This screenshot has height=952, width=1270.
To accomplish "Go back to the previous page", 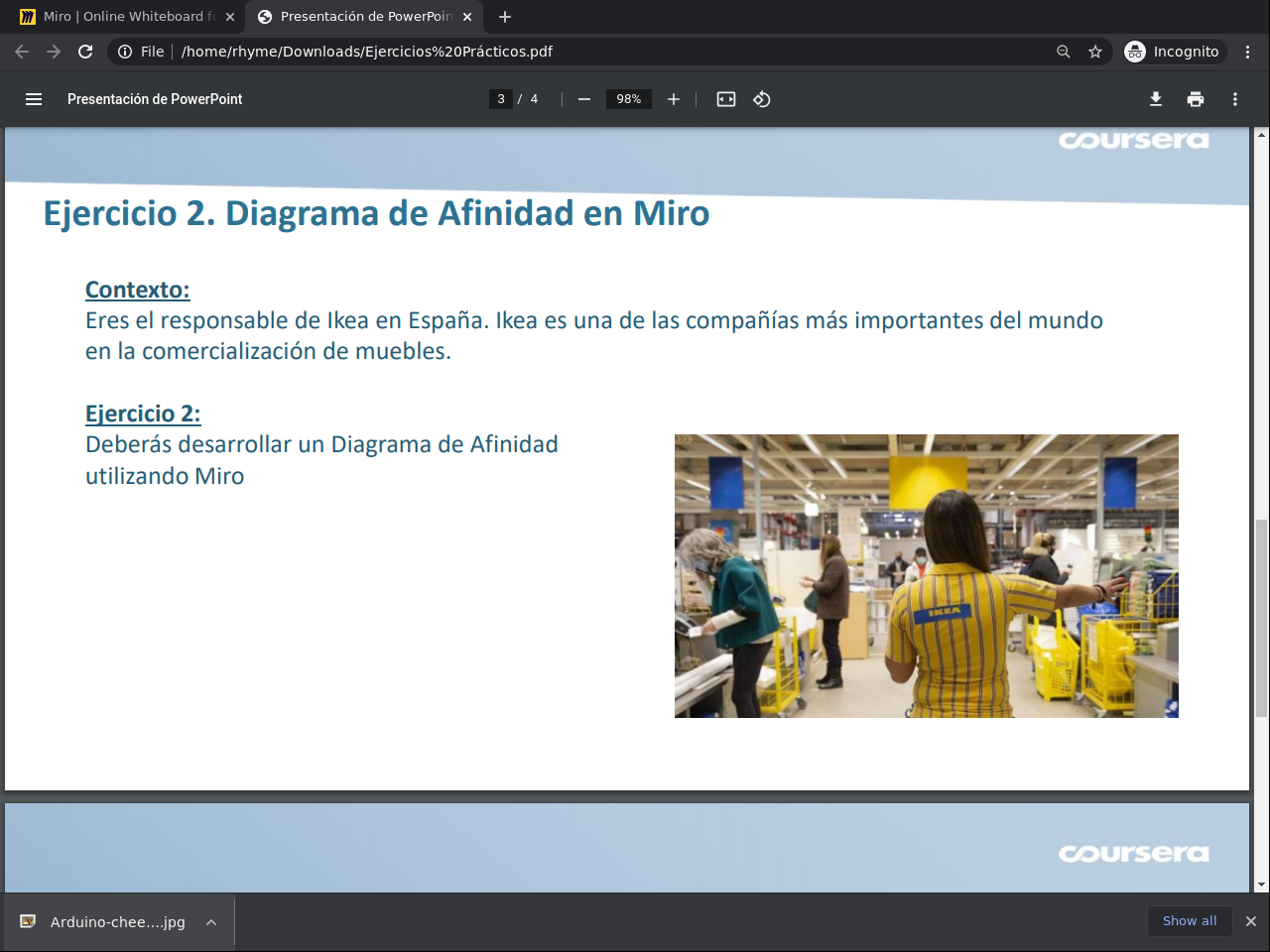I will click(22, 52).
